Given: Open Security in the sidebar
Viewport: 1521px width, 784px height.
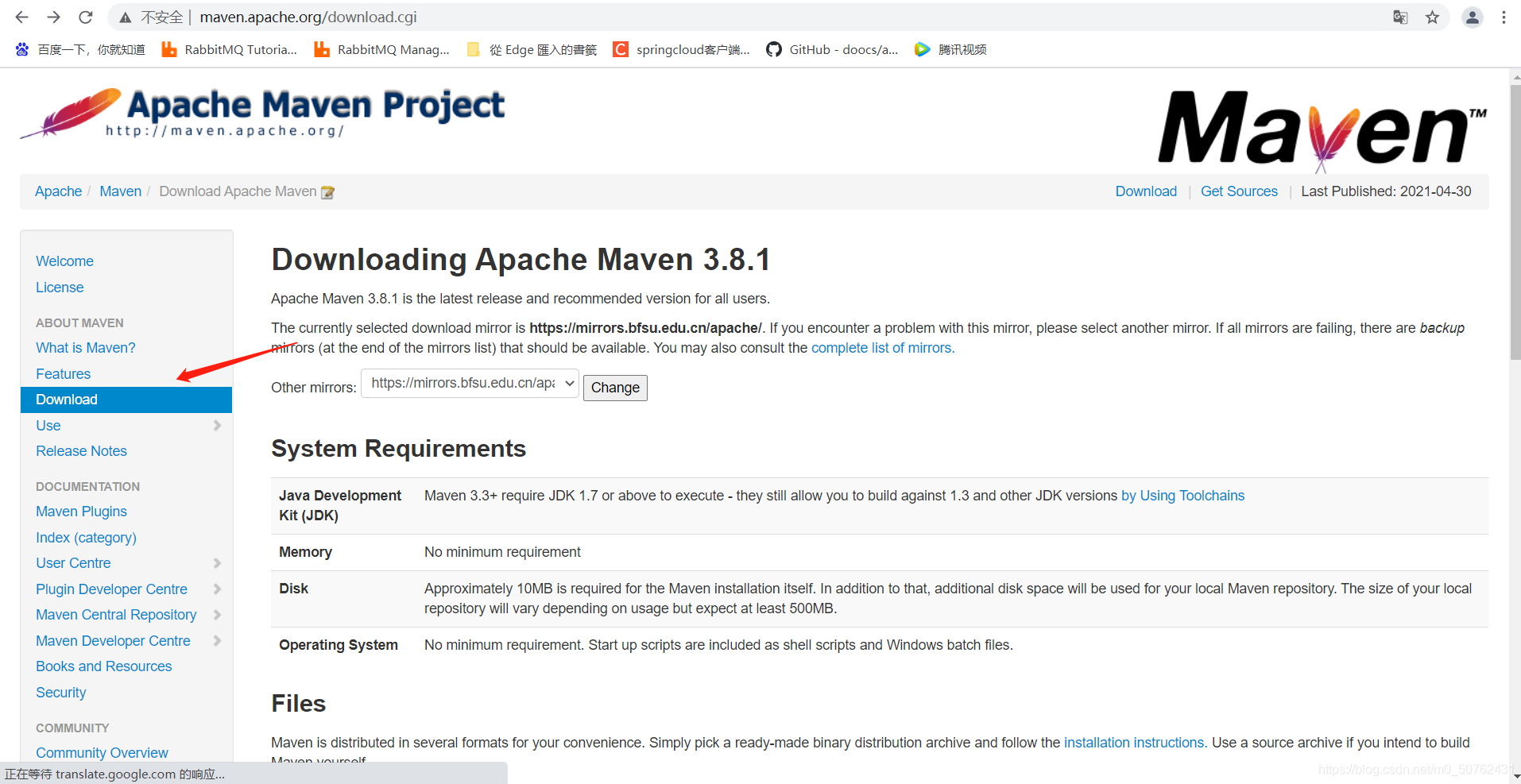Looking at the screenshot, I should click(60, 693).
